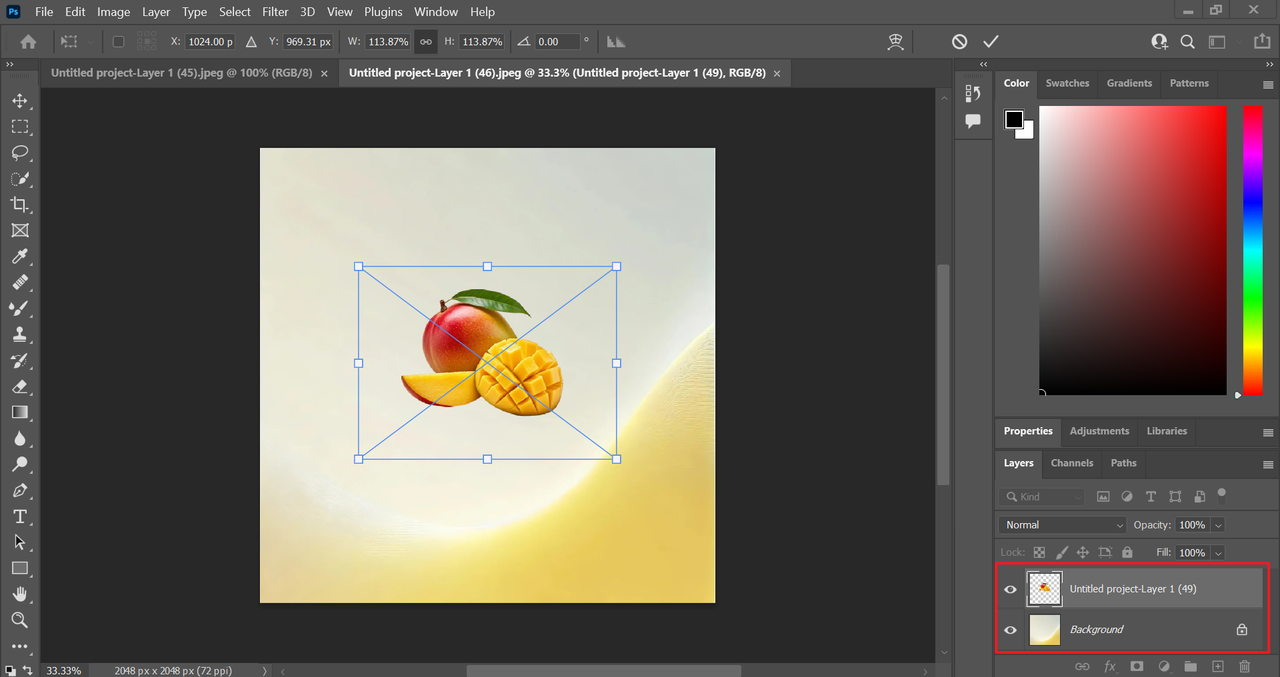Click the rotation angle input field
Screen dimensions: 1280x677
click(x=557, y=42)
